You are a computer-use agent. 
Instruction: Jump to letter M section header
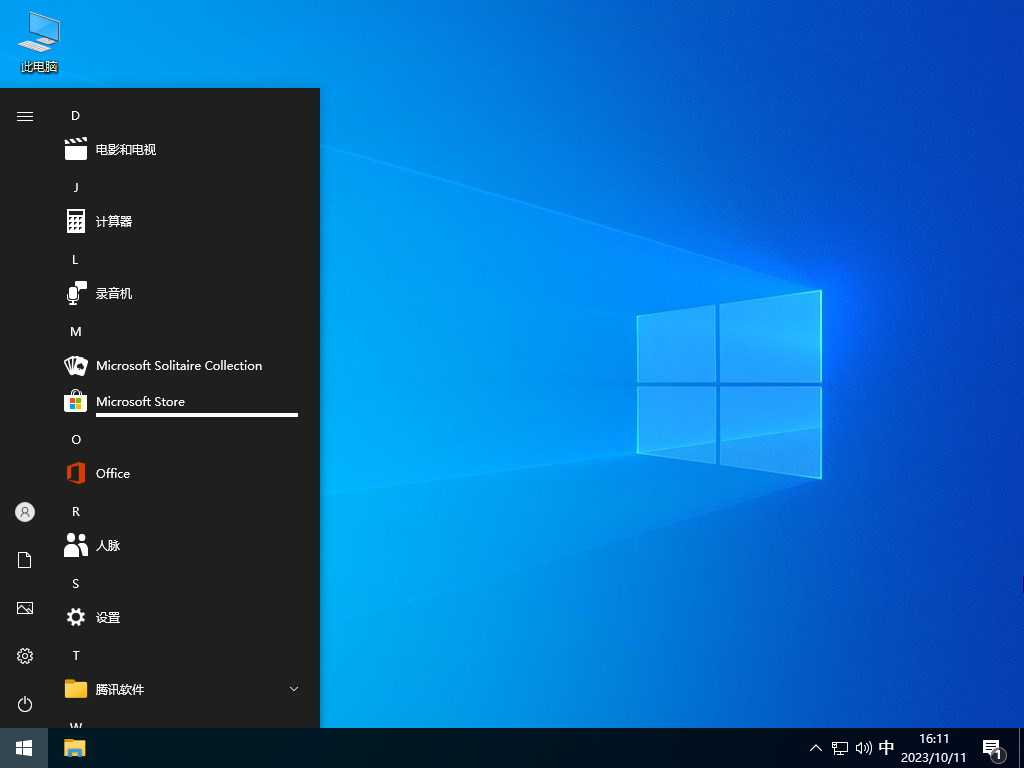click(x=75, y=331)
